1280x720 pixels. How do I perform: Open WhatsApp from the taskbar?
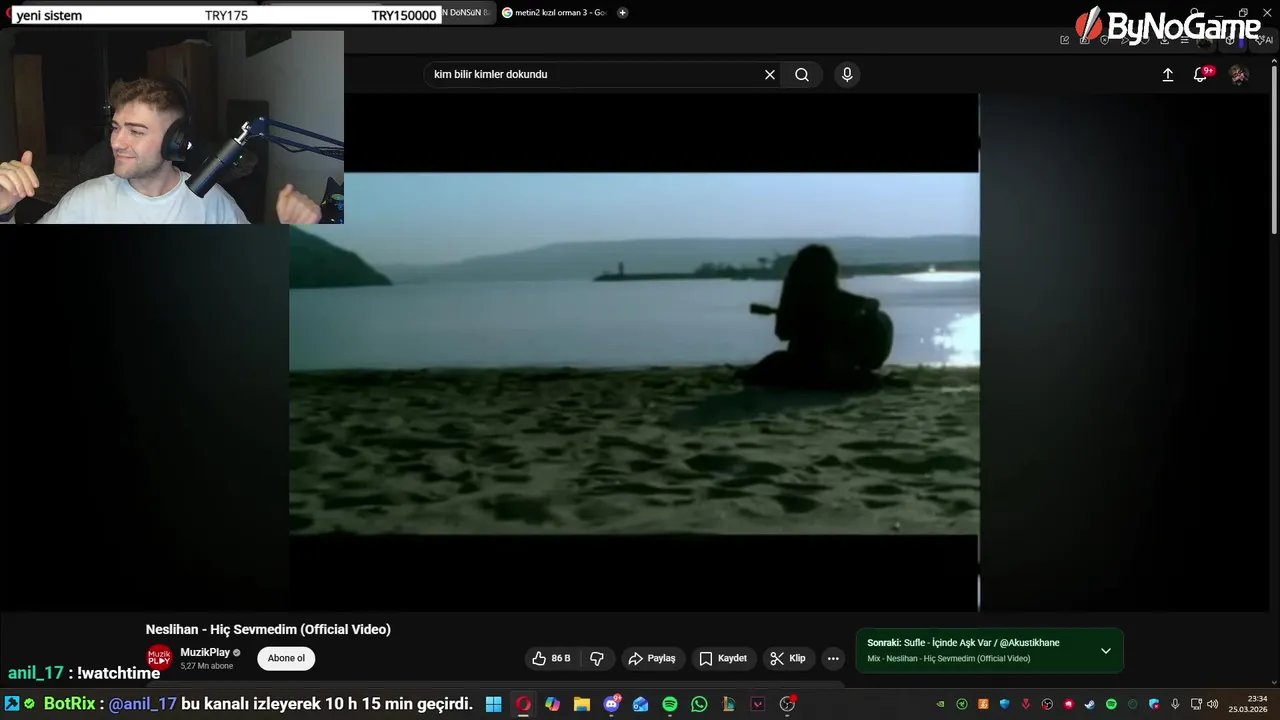699,704
